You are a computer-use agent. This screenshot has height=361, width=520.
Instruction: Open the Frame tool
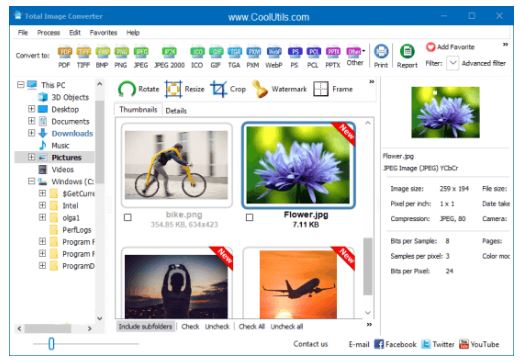[333, 89]
